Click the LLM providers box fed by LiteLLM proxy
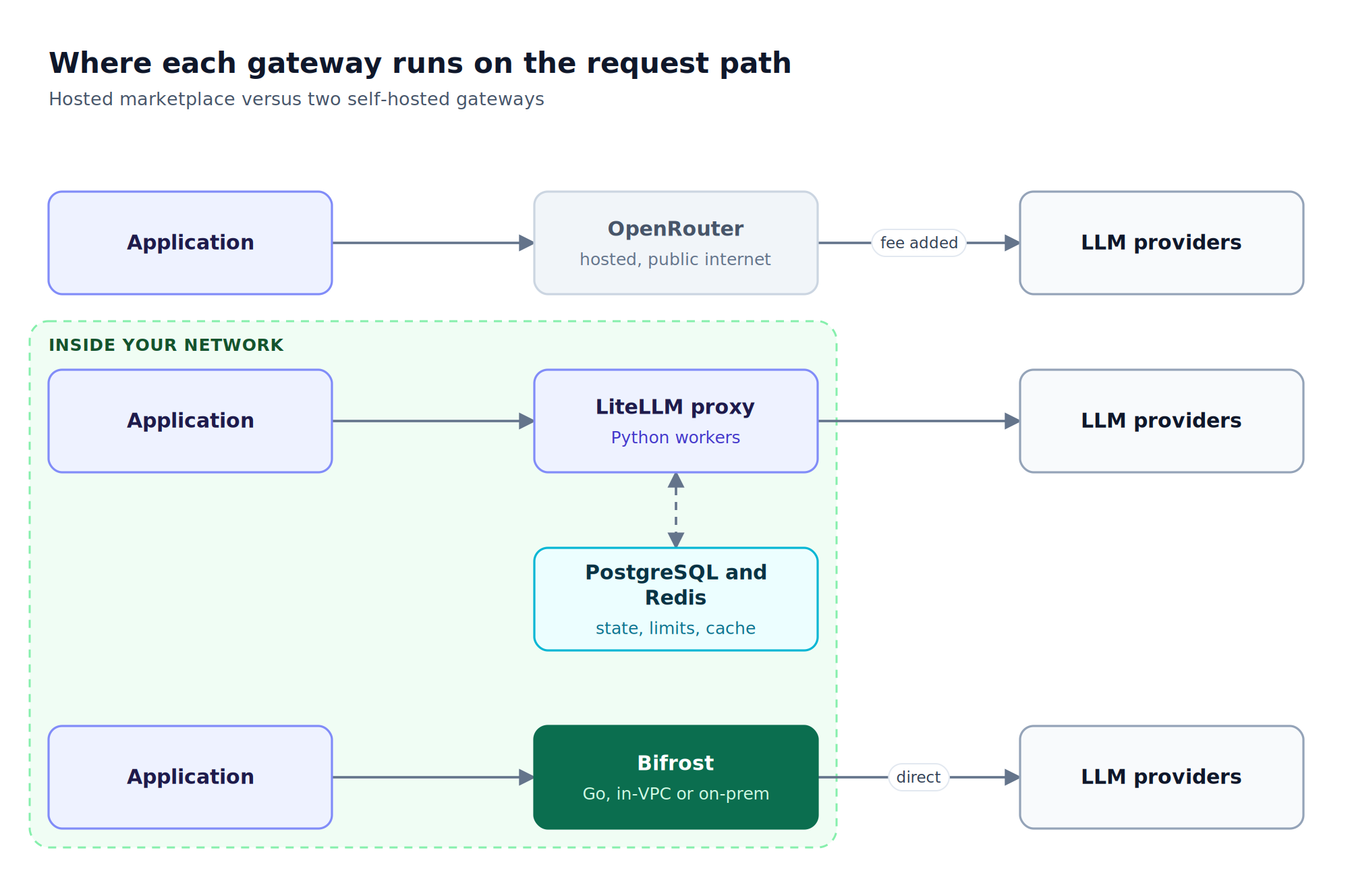This screenshot has width=1352, height=896. (1162, 421)
